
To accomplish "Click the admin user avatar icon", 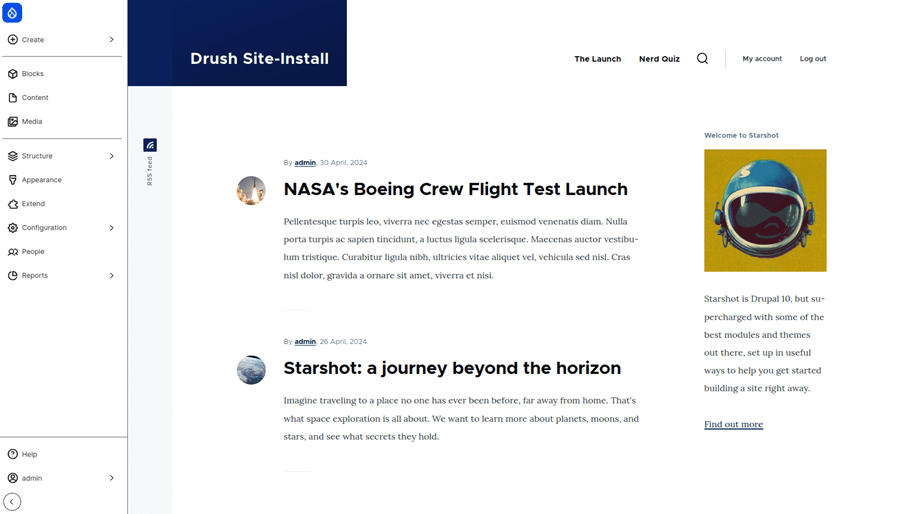I will 13,478.
